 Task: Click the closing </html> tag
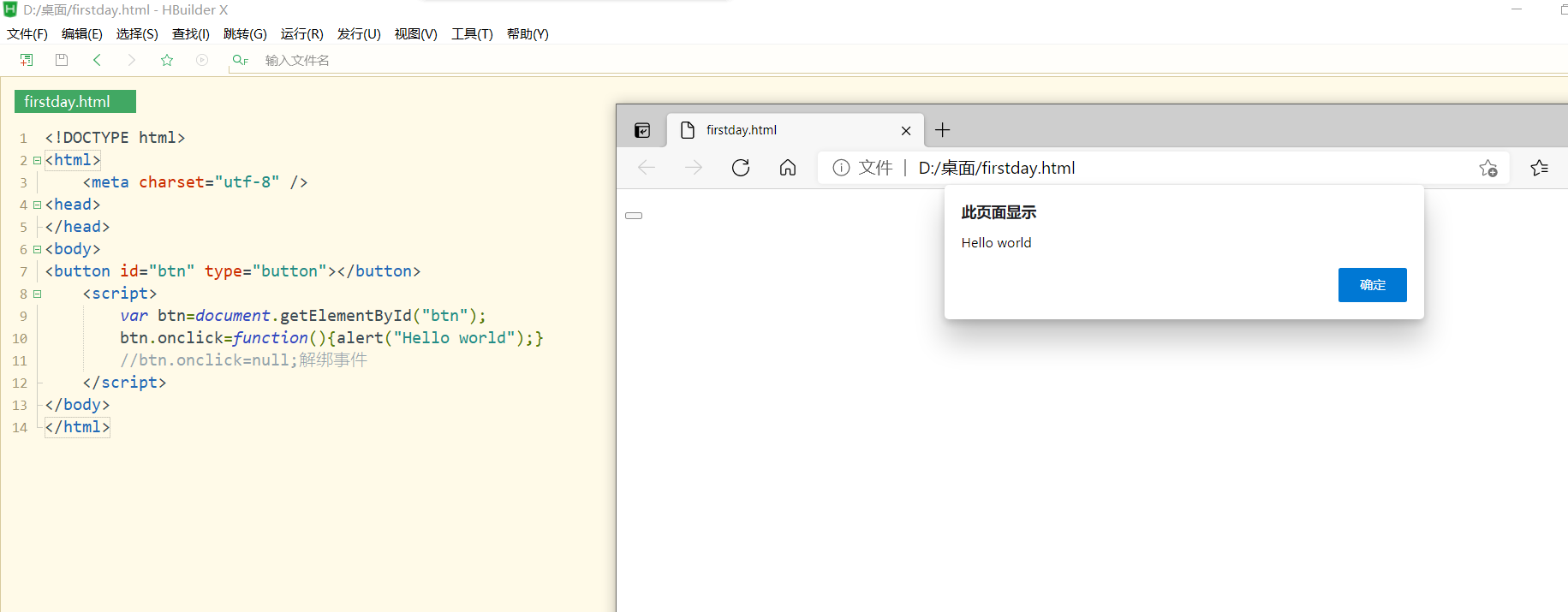pyautogui.click(x=77, y=427)
